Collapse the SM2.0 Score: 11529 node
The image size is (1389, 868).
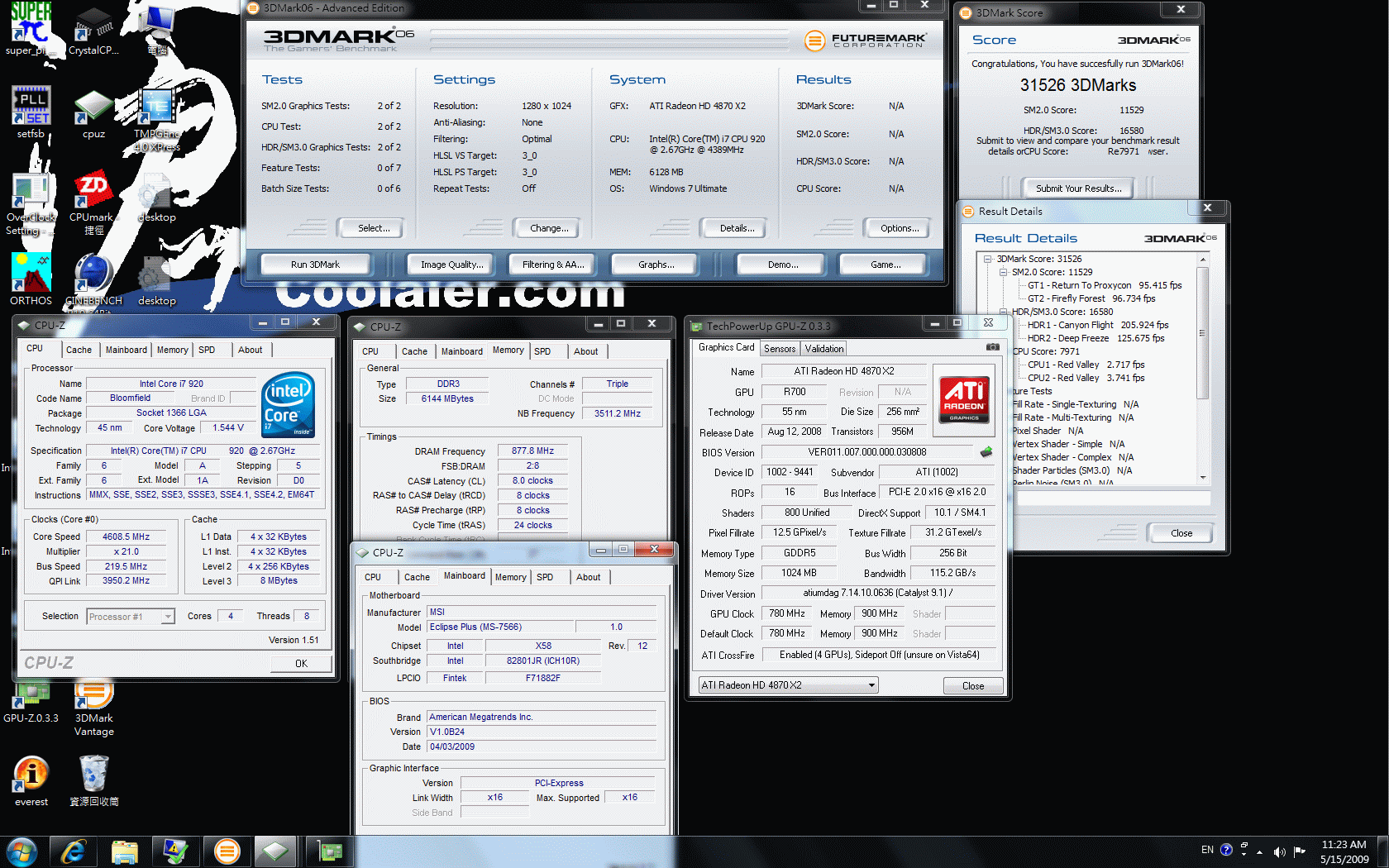point(1003,272)
